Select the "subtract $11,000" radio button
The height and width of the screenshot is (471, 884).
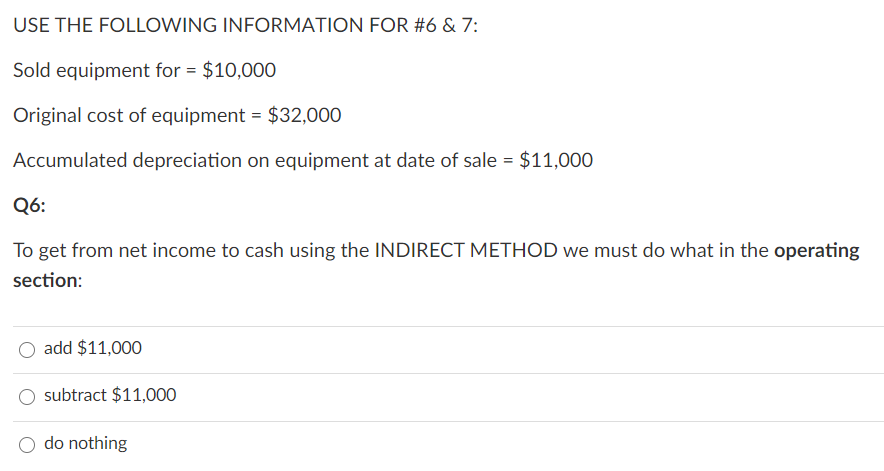[x=26, y=397]
